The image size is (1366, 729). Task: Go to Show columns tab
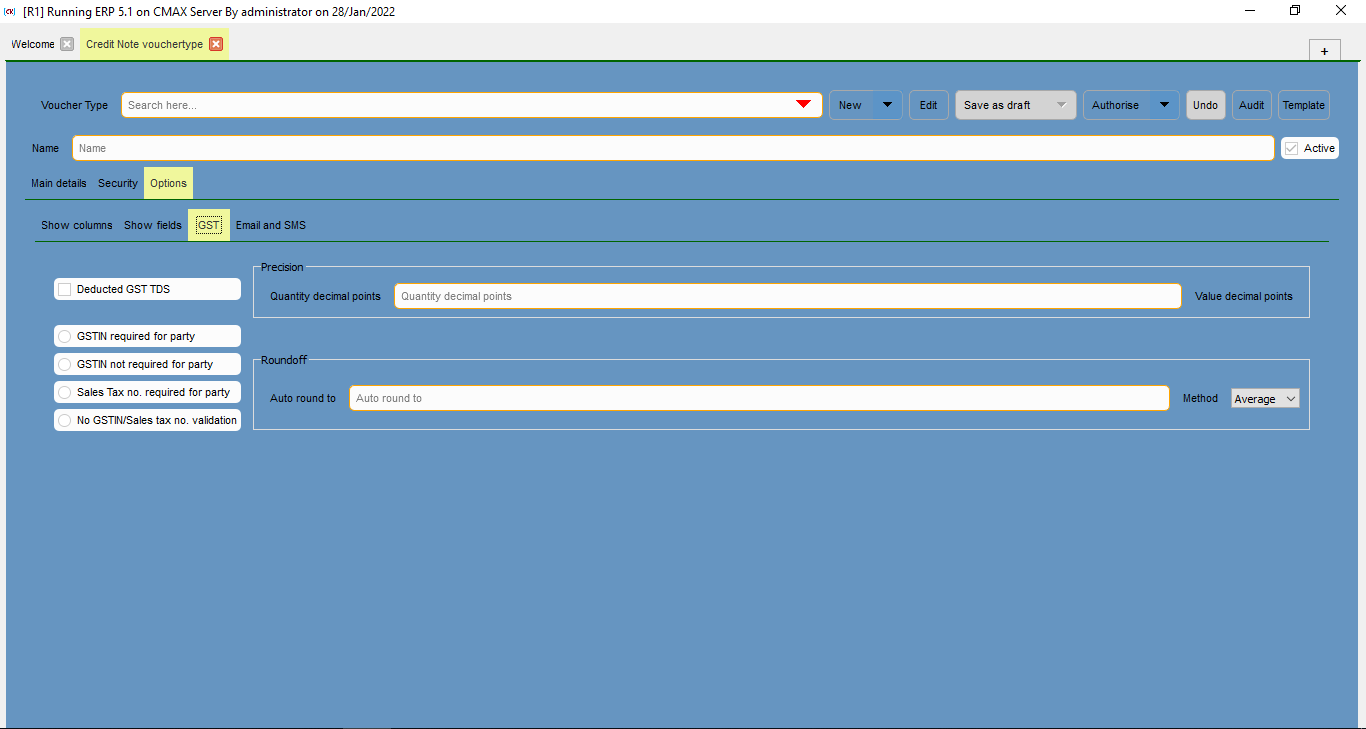[x=77, y=225]
